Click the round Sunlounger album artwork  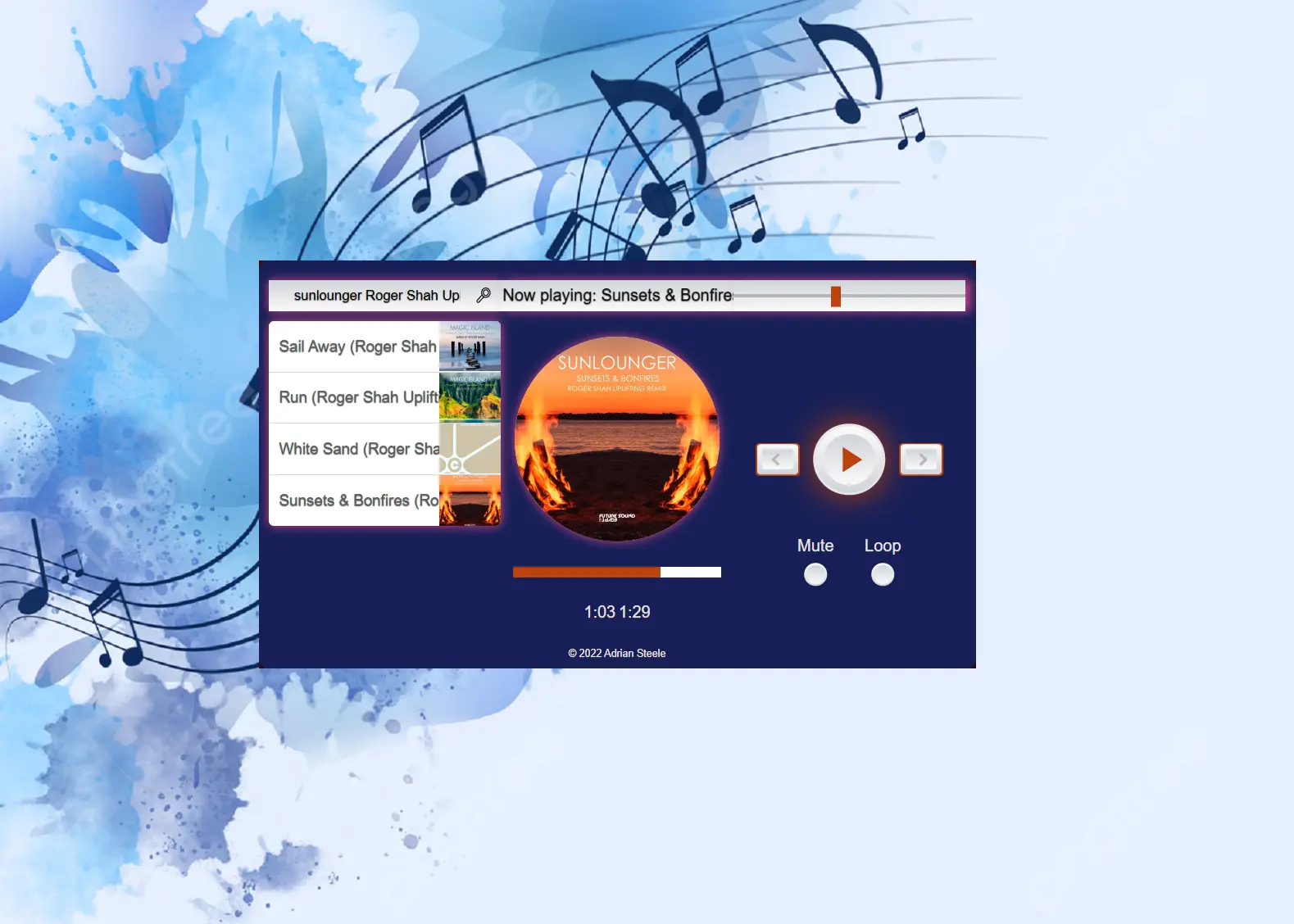tap(617, 439)
